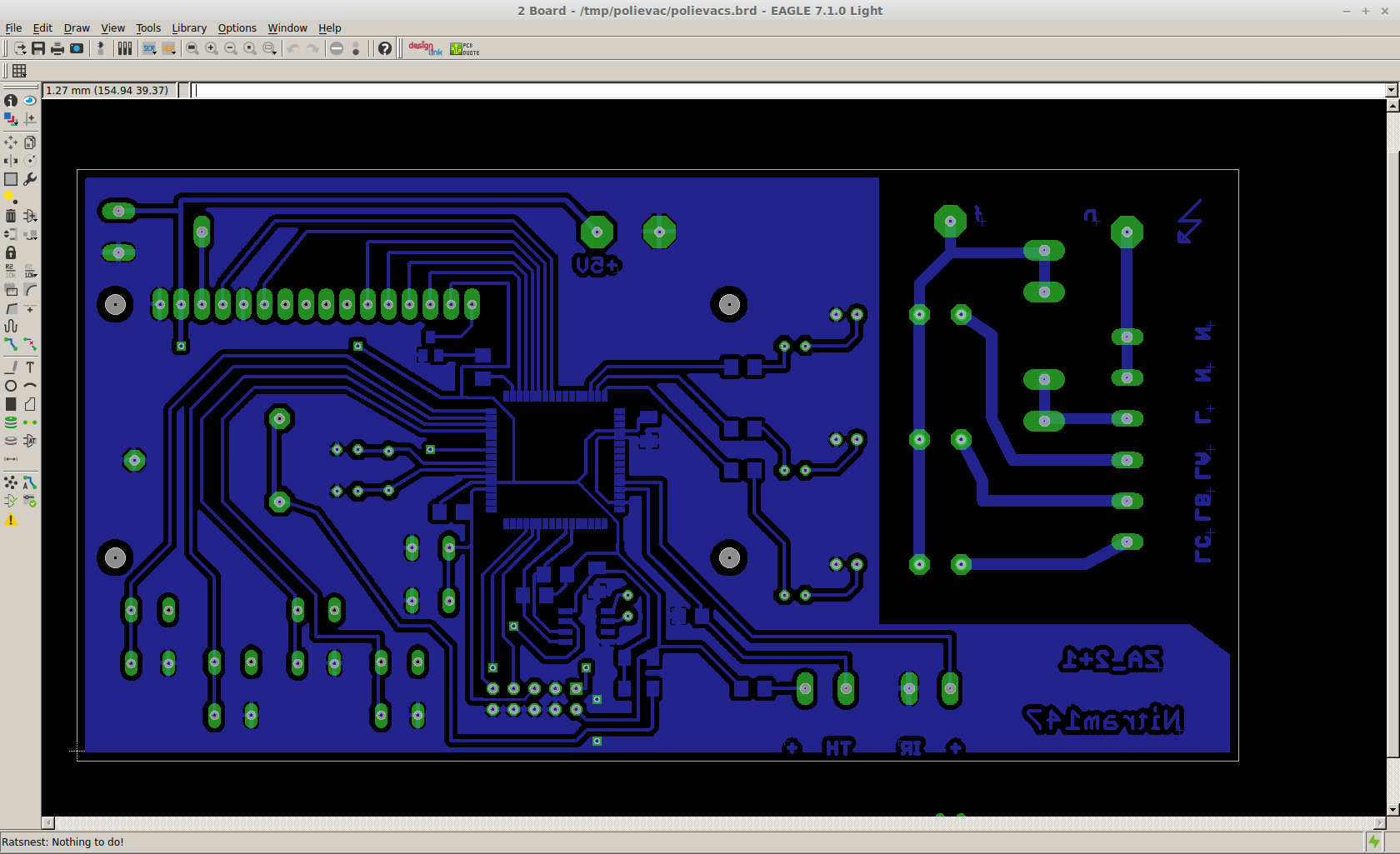Select the Signal tool
Image resolution: width=1400 pixels, height=854 pixels.
point(30,422)
